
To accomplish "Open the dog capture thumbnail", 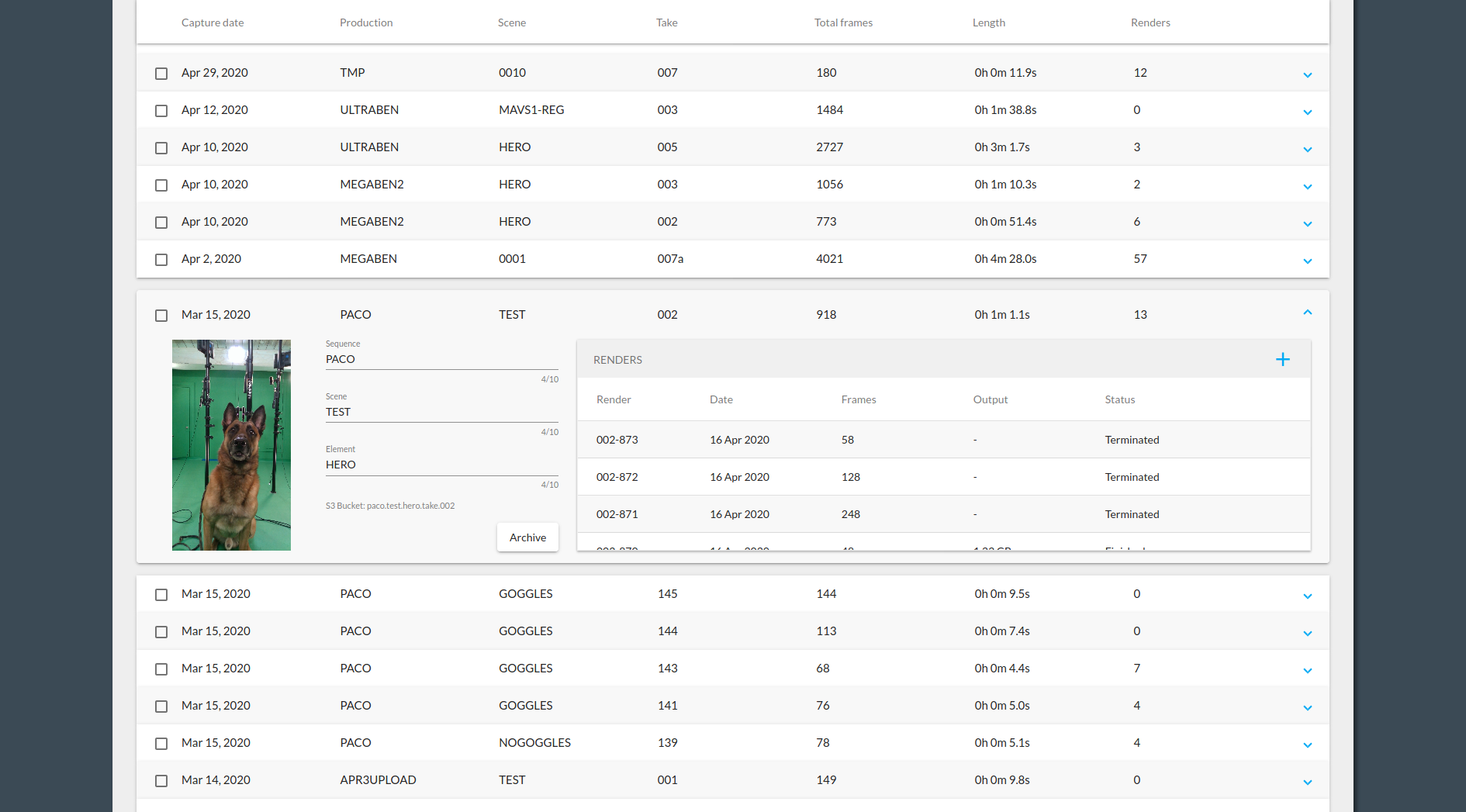I will (x=231, y=445).
